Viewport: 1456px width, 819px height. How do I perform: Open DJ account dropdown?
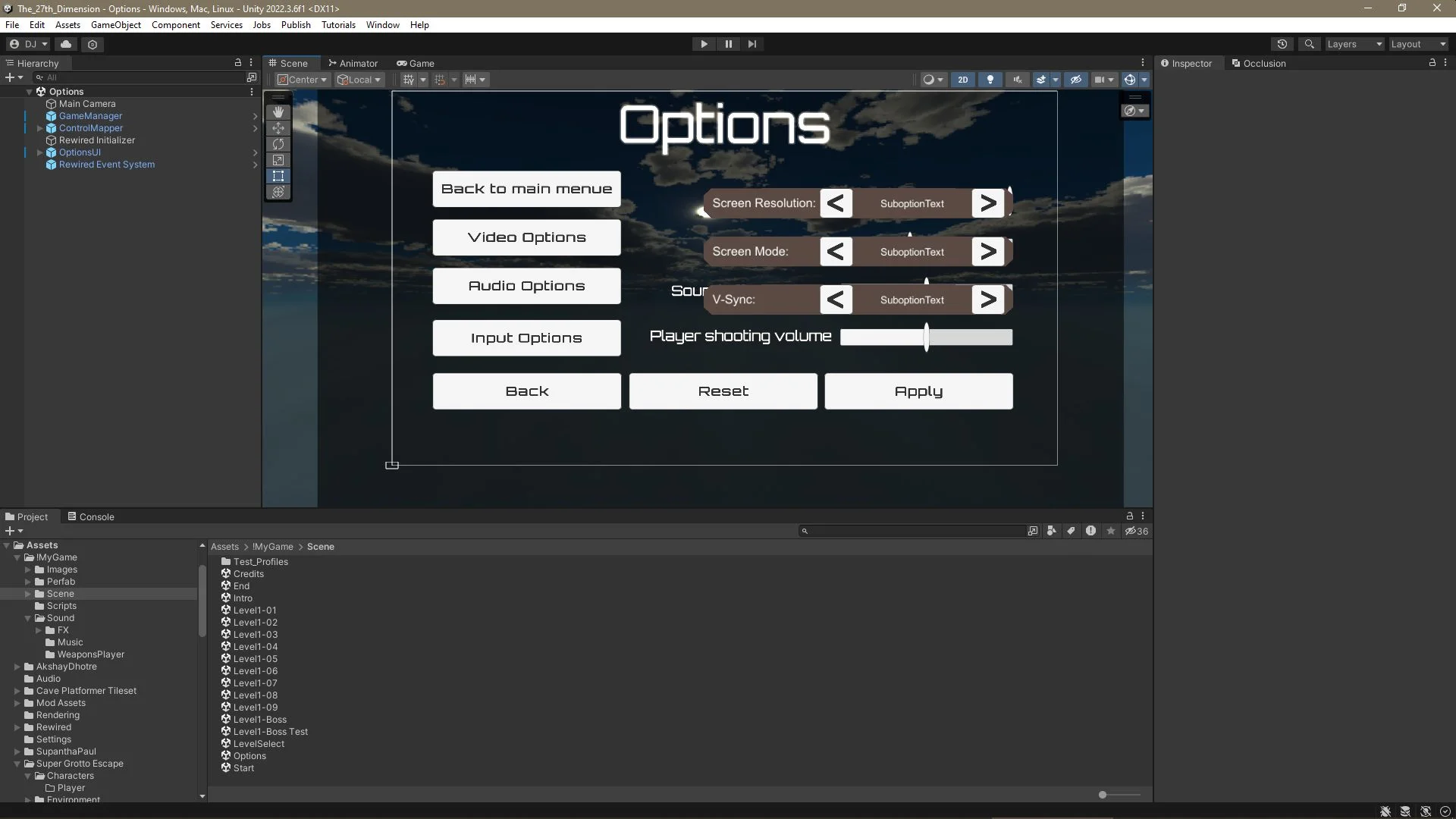(x=29, y=44)
